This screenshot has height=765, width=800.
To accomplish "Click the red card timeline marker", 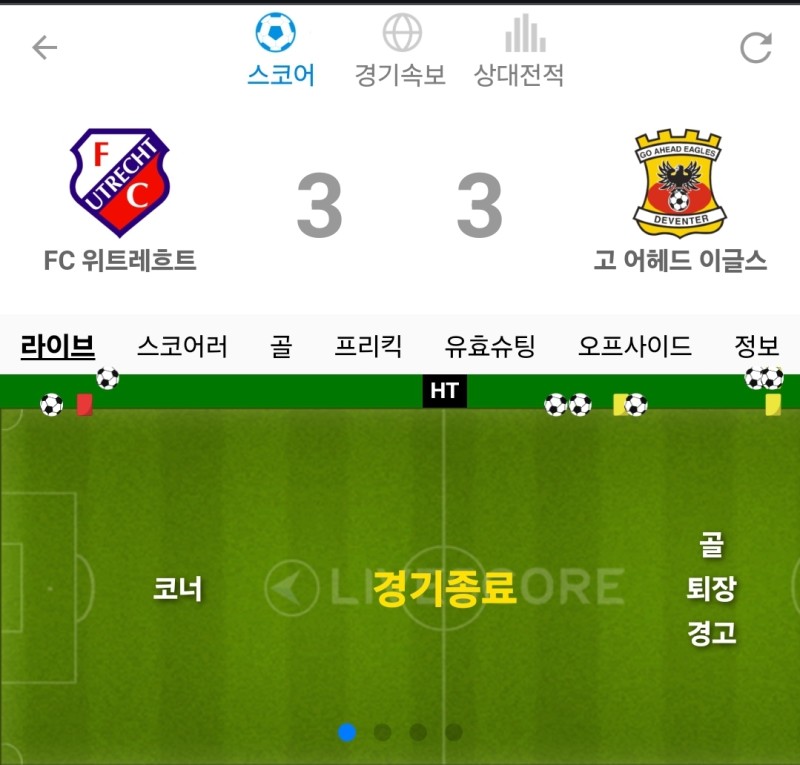I will pyautogui.click(x=85, y=405).
